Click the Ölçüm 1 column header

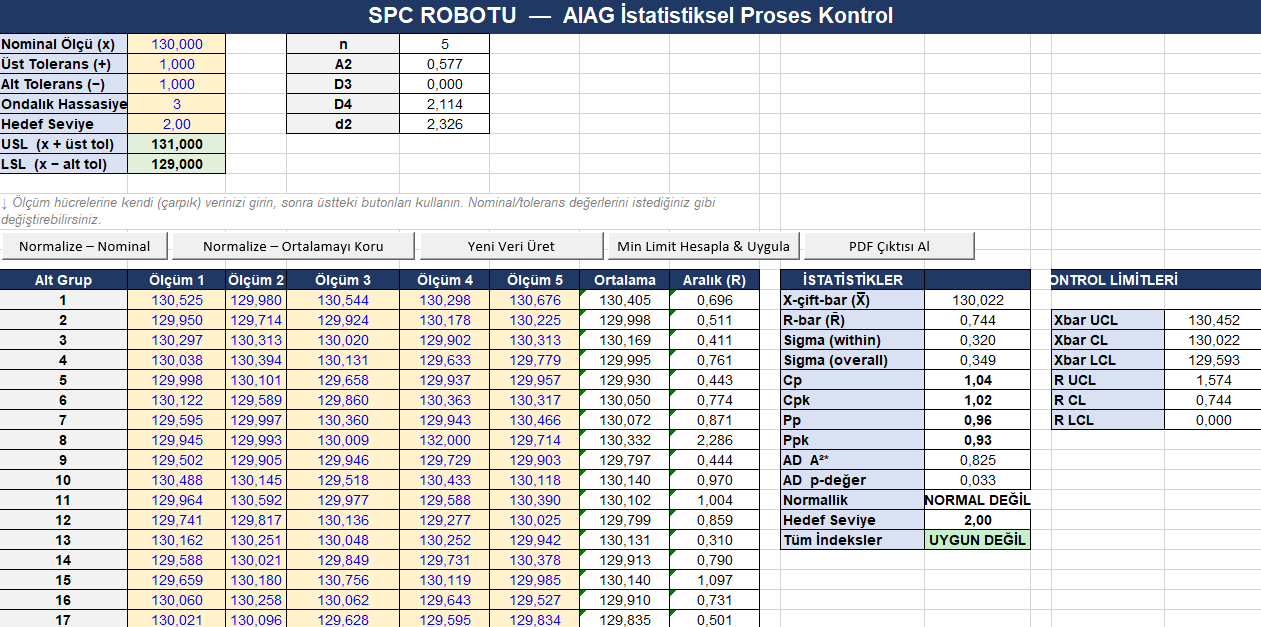tap(177, 280)
